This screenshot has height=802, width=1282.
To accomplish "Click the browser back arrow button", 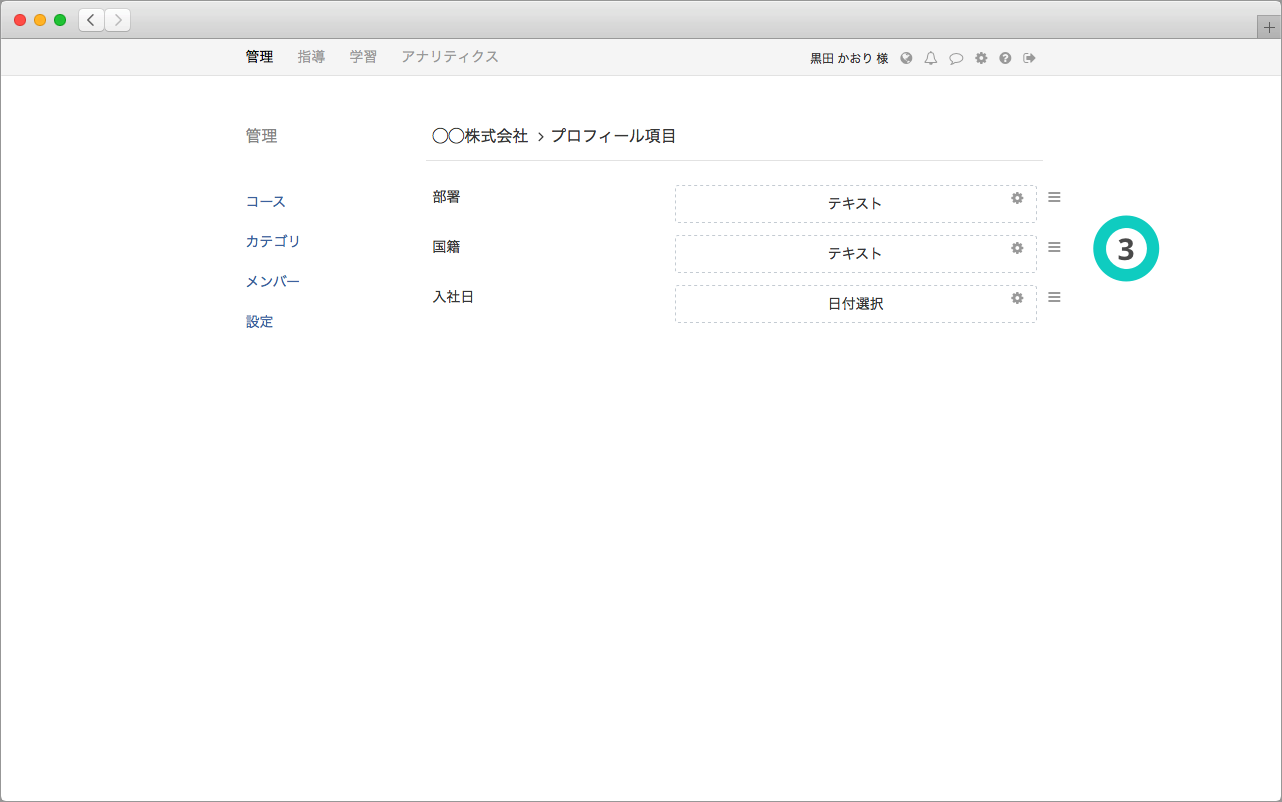I will click(91, 20).
